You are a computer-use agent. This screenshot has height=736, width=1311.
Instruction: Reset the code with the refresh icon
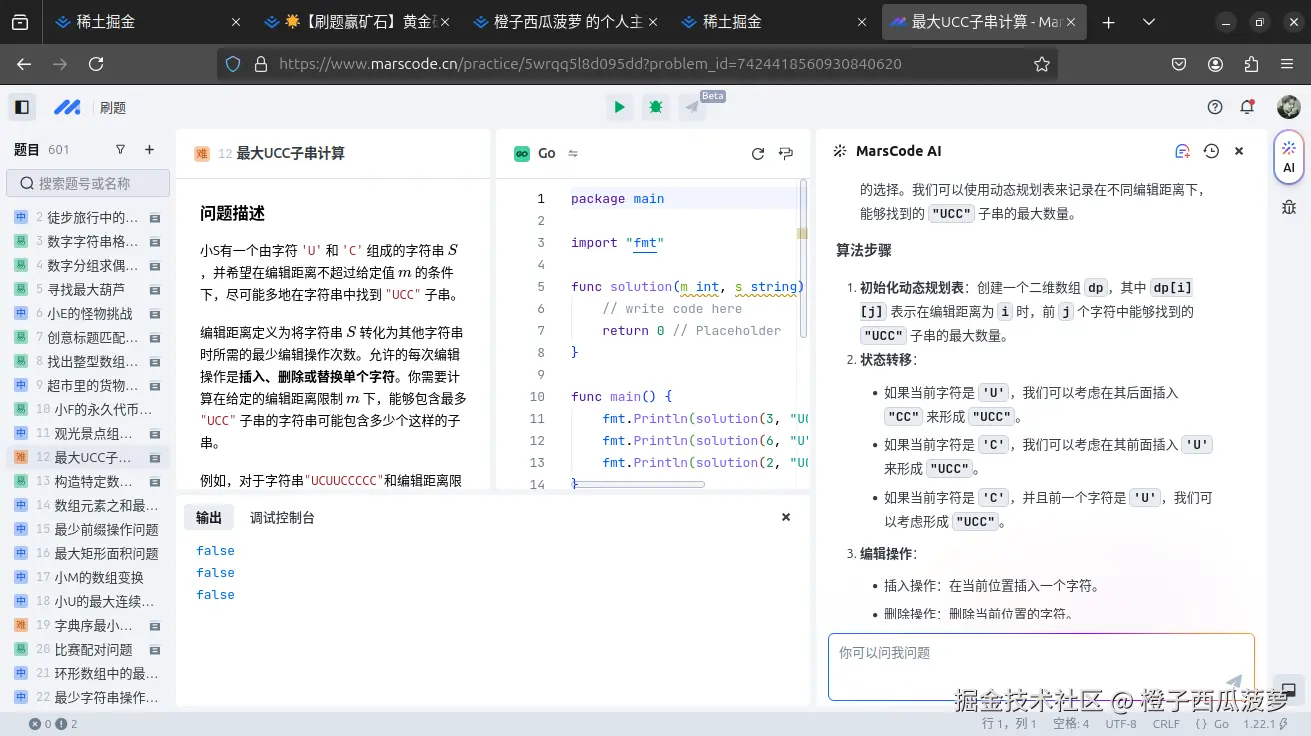[758, 153]
